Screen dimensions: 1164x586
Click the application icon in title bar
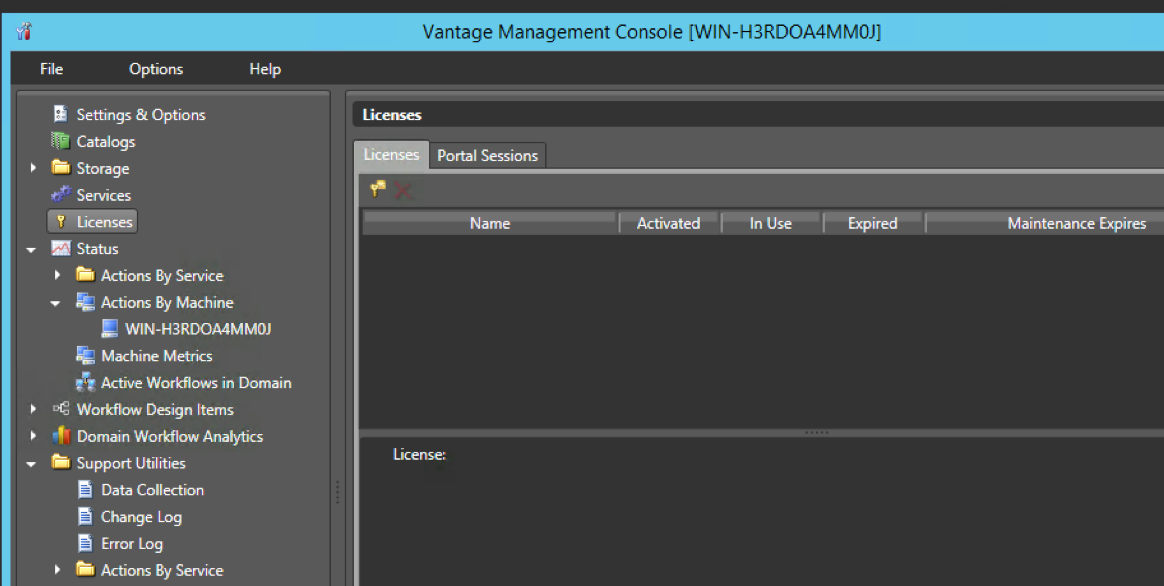(x=24, y=31)
